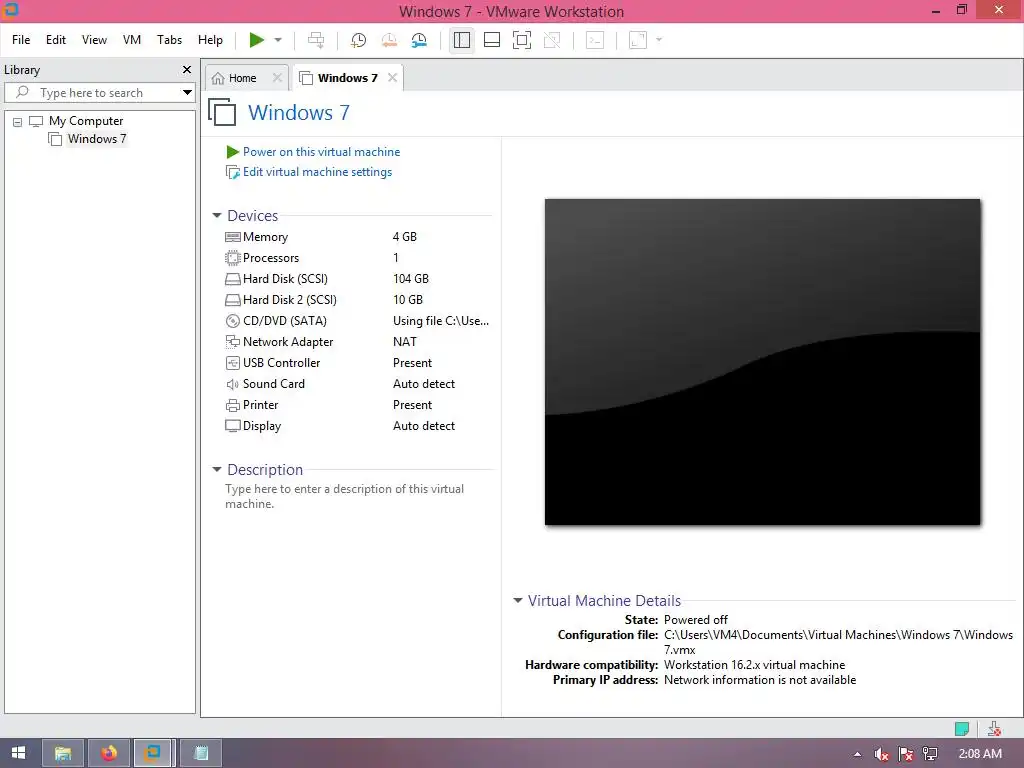Click the Network Adapter icon

232,342
